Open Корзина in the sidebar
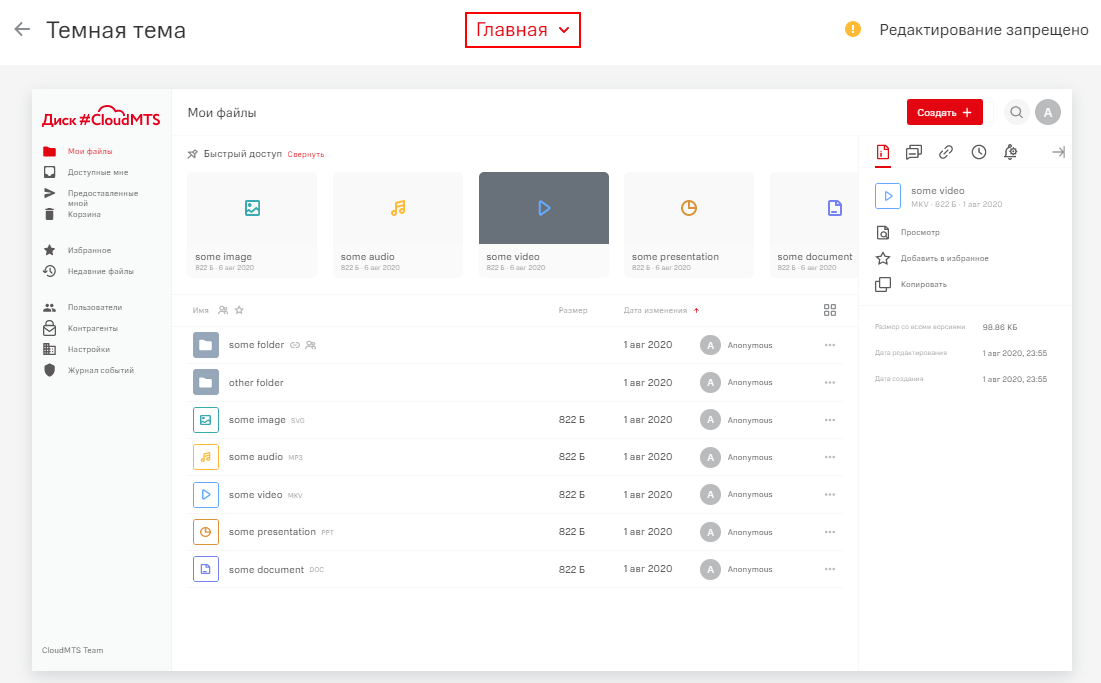The image size is (1101, 683). click(84, 214)
